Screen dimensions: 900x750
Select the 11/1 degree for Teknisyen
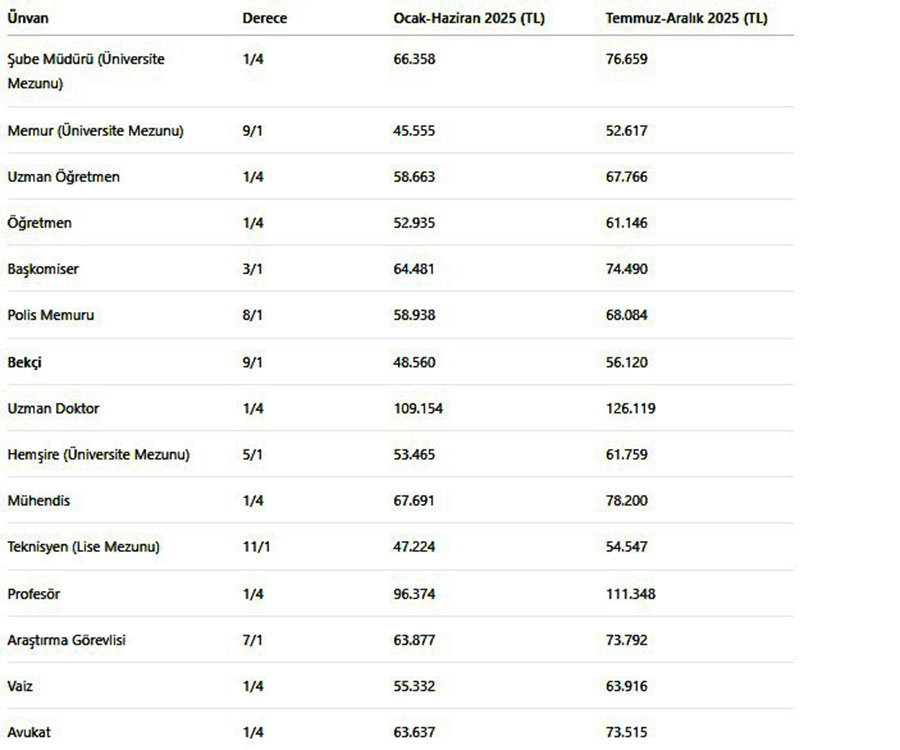point(256,547)
